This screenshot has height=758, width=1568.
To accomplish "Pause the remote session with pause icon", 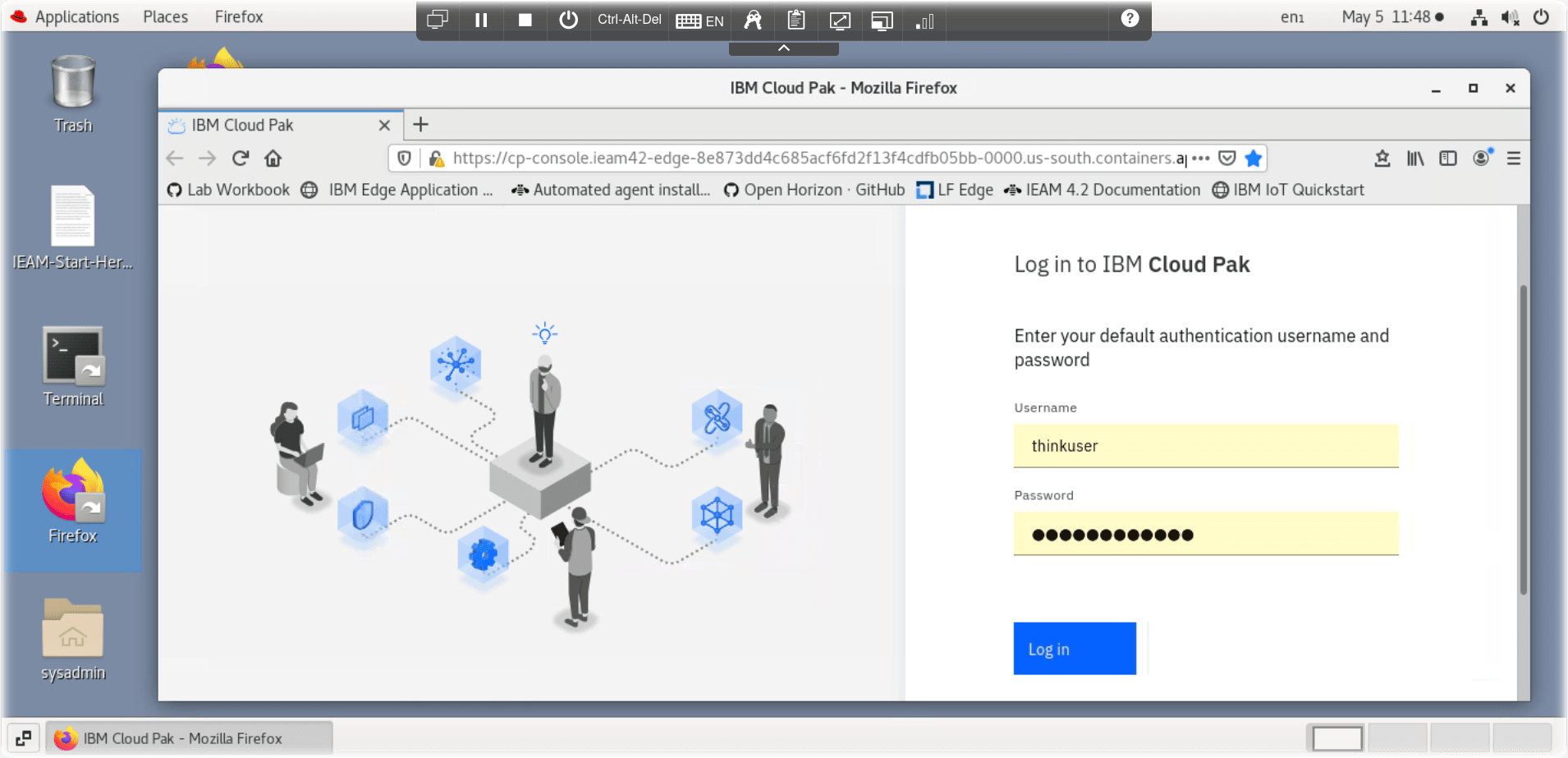I will [481, 20].
